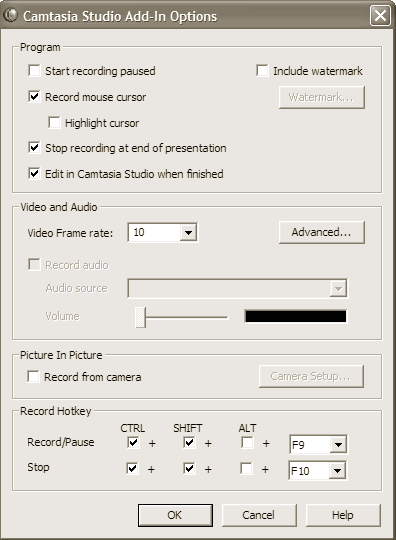Click the Video and Audio group title
Viewport: 396px width, 540px height.
click(x=59, y=207)
